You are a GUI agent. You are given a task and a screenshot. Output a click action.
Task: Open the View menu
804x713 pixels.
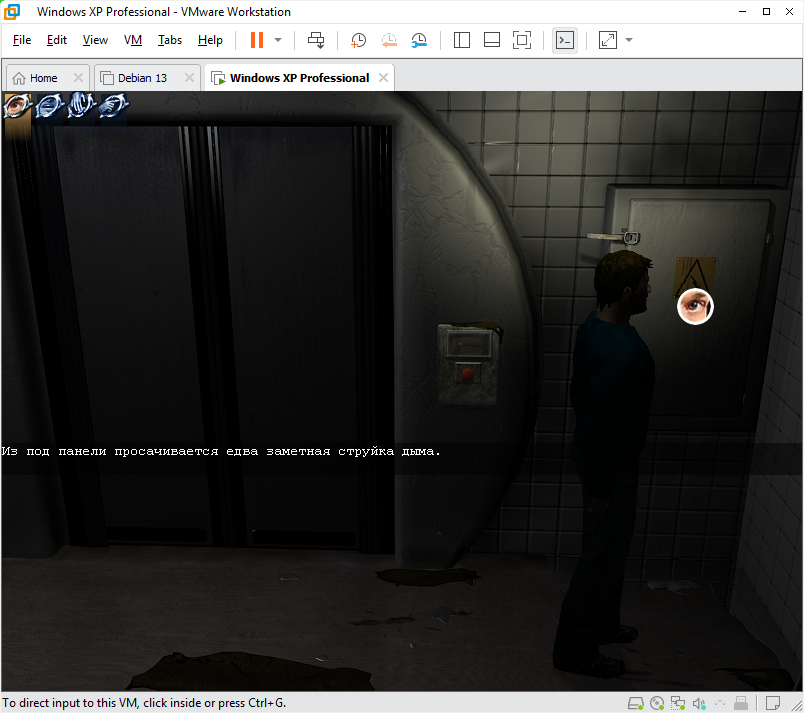point(95,40)
